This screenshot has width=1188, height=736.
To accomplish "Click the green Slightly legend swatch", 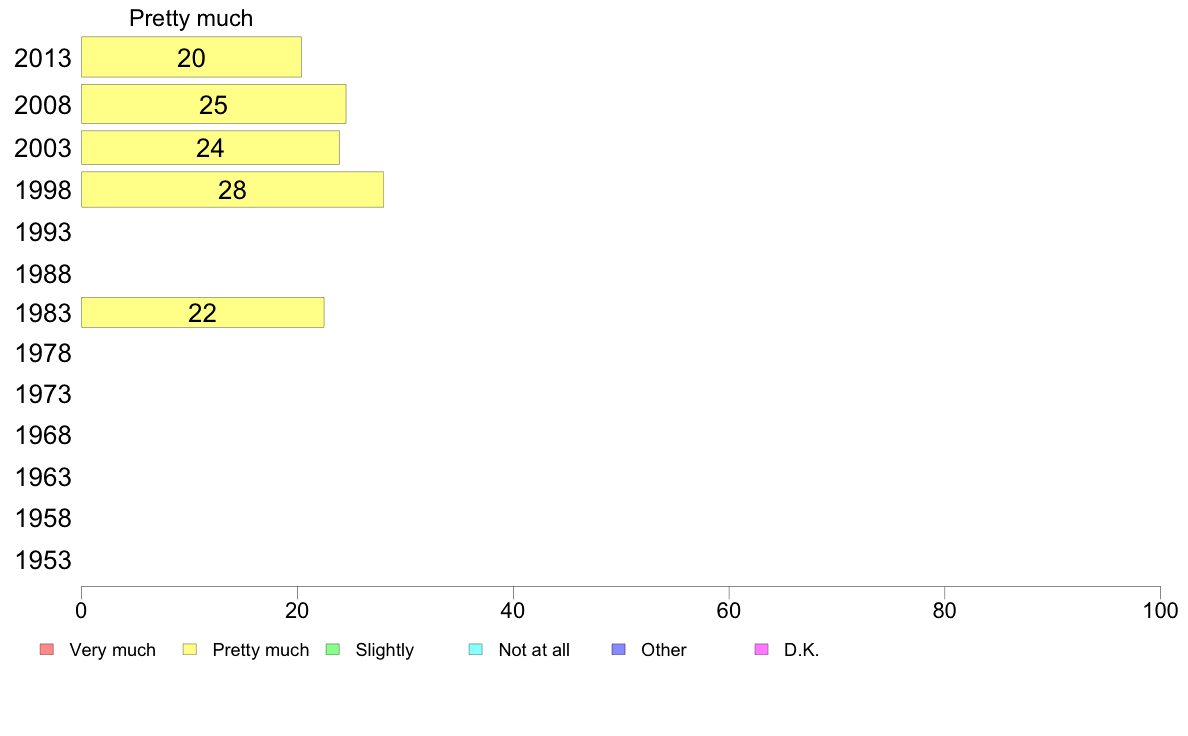I will coord(333,650).
